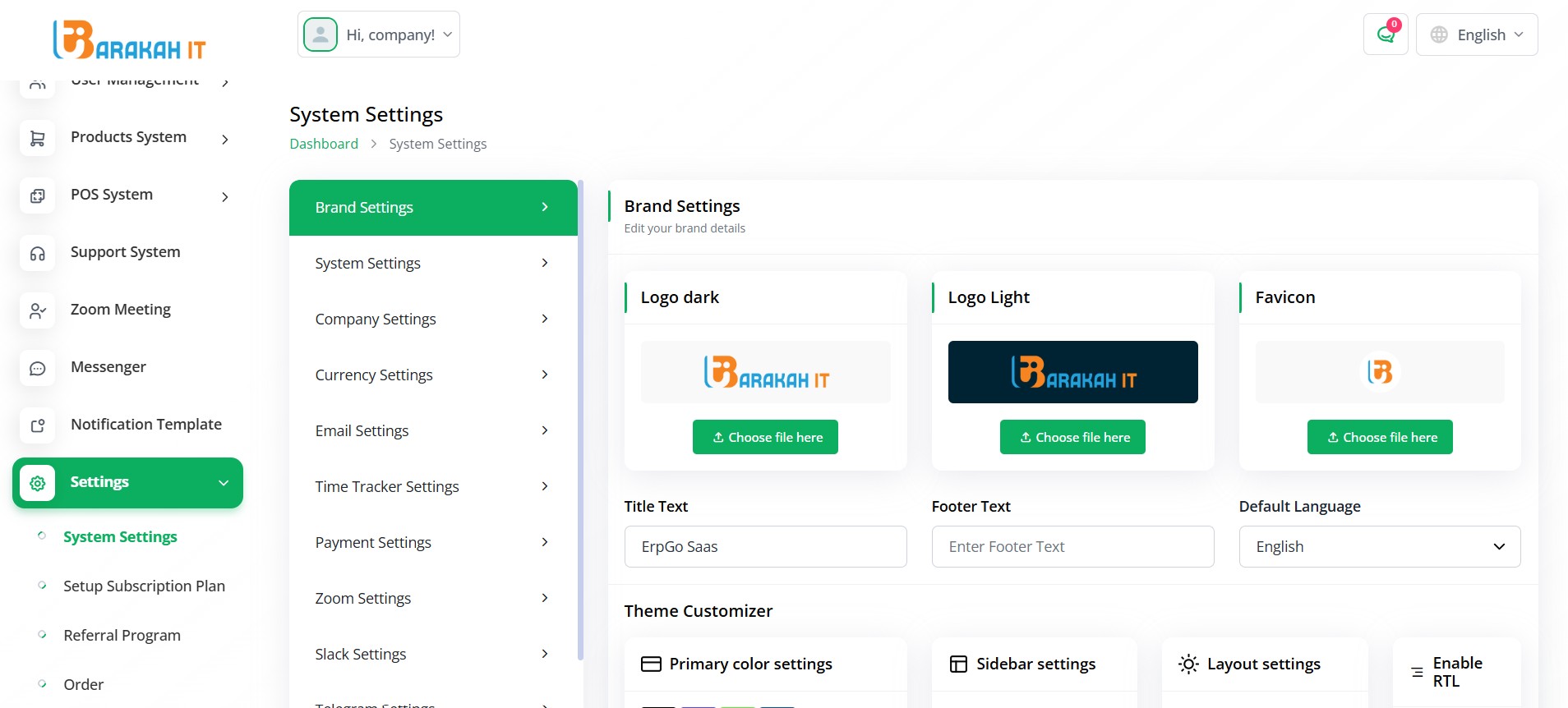
Task: Click Choose file here under Favicon
Action: point(1380,437)
